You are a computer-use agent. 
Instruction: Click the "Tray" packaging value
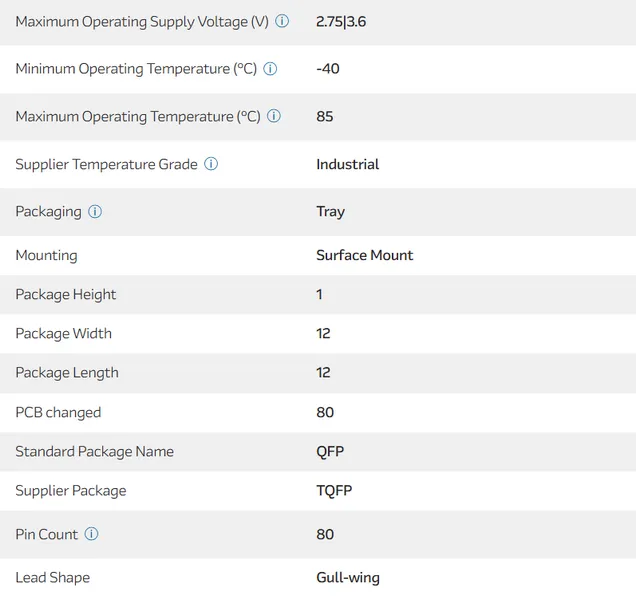tap(330, 212)
